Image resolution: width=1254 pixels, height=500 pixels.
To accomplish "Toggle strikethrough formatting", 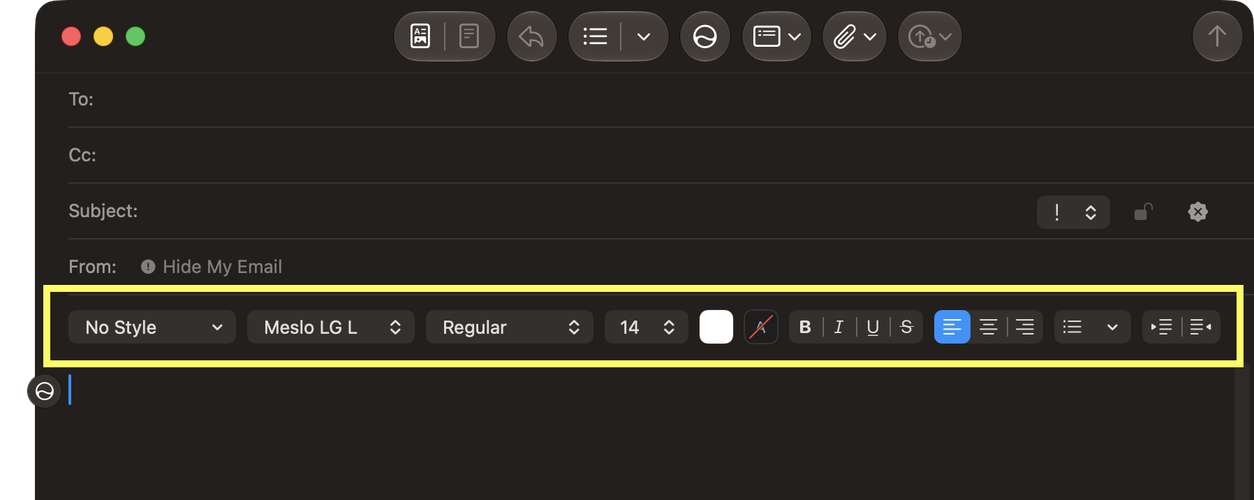I will [907, 327].
